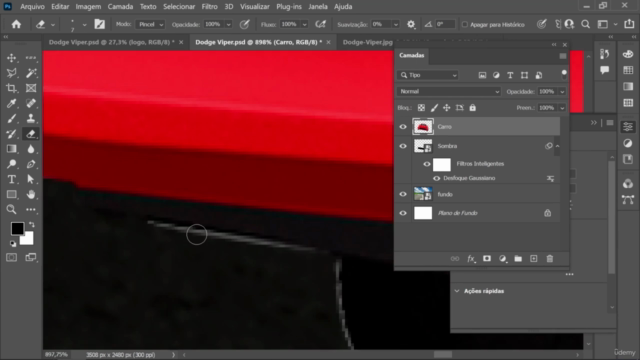Switch to Dodge Viper.psd logo tab
The width and height of the screenshot is (640, 360).
pos(111,42)
